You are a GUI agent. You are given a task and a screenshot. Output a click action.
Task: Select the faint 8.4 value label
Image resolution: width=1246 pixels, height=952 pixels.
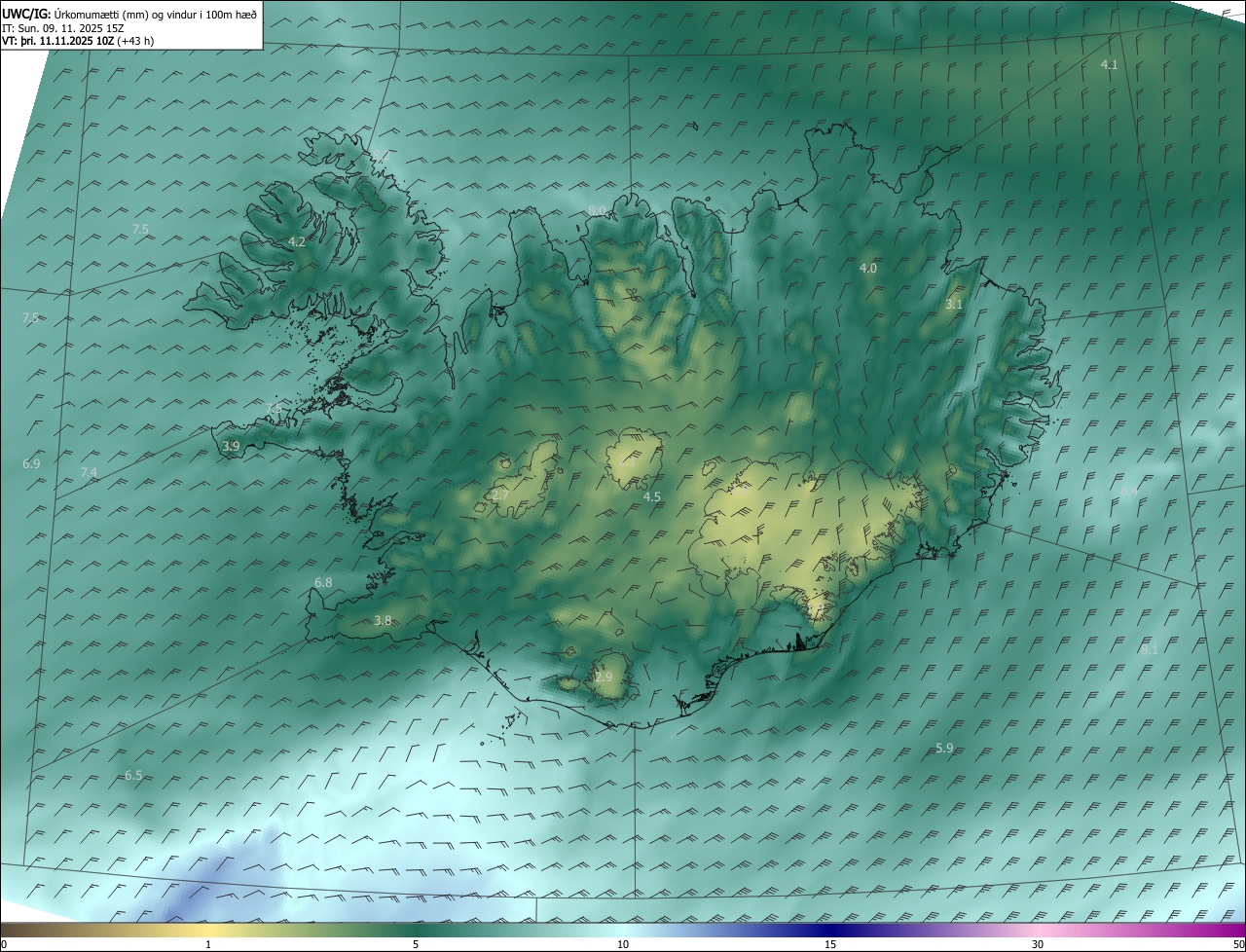[1129, 492]
